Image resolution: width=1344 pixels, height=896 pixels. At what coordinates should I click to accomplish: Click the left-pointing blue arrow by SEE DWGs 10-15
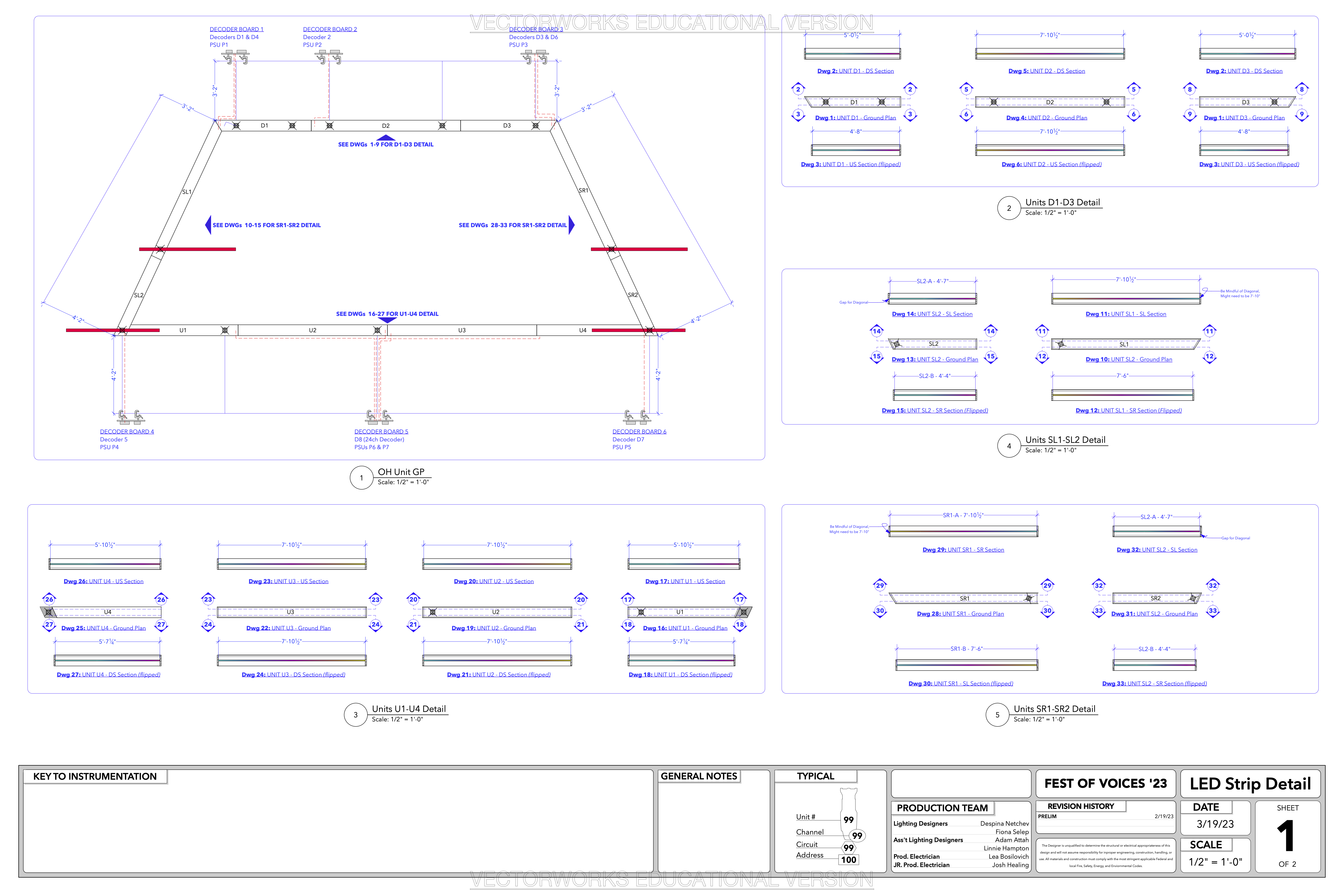point(208,225)
